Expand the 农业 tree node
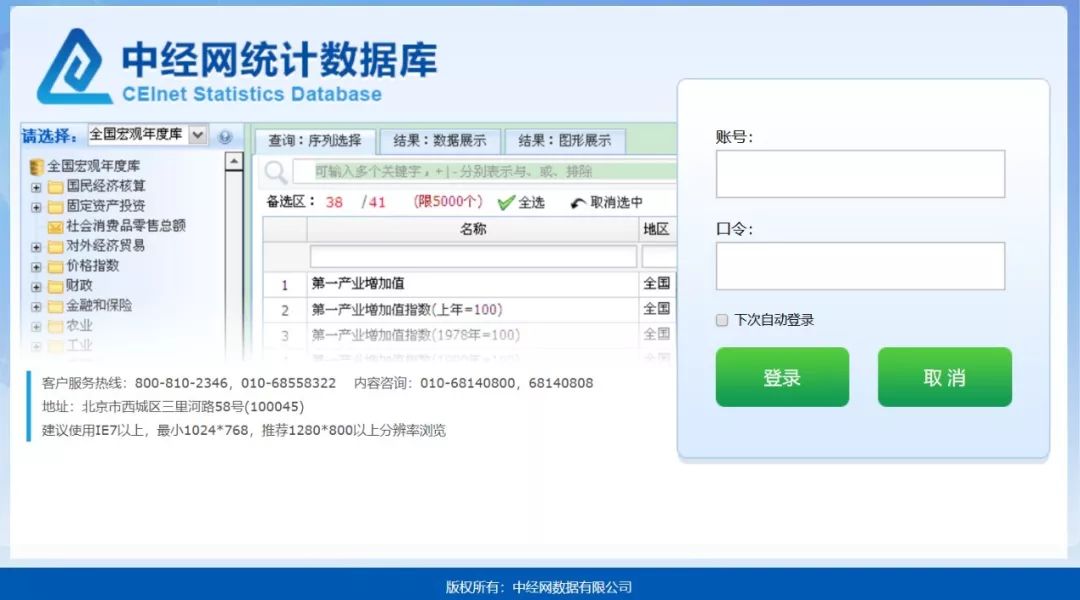 37,327
